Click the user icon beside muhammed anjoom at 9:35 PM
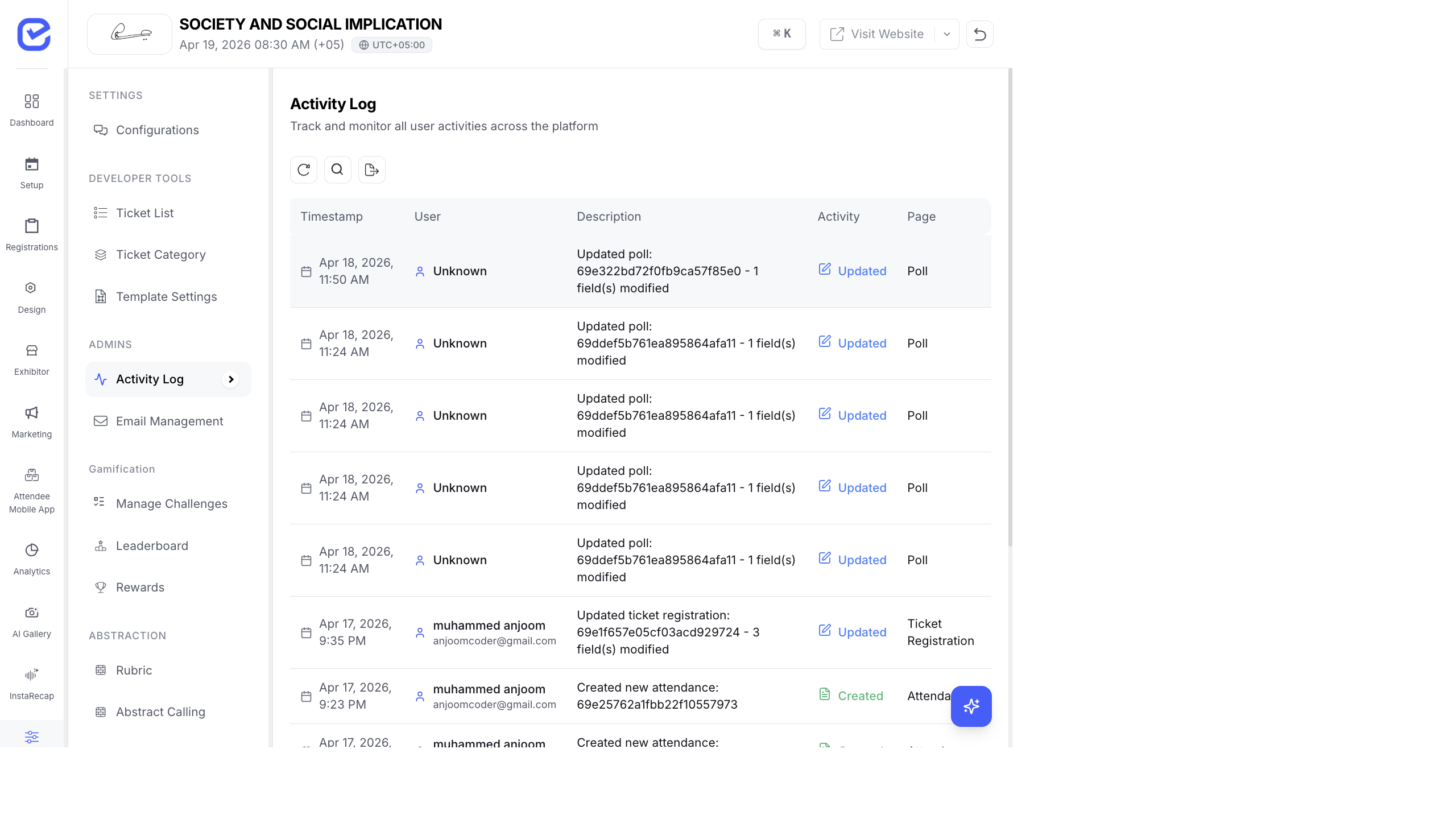The image size is (1456, 819). [x=420, y=633]
